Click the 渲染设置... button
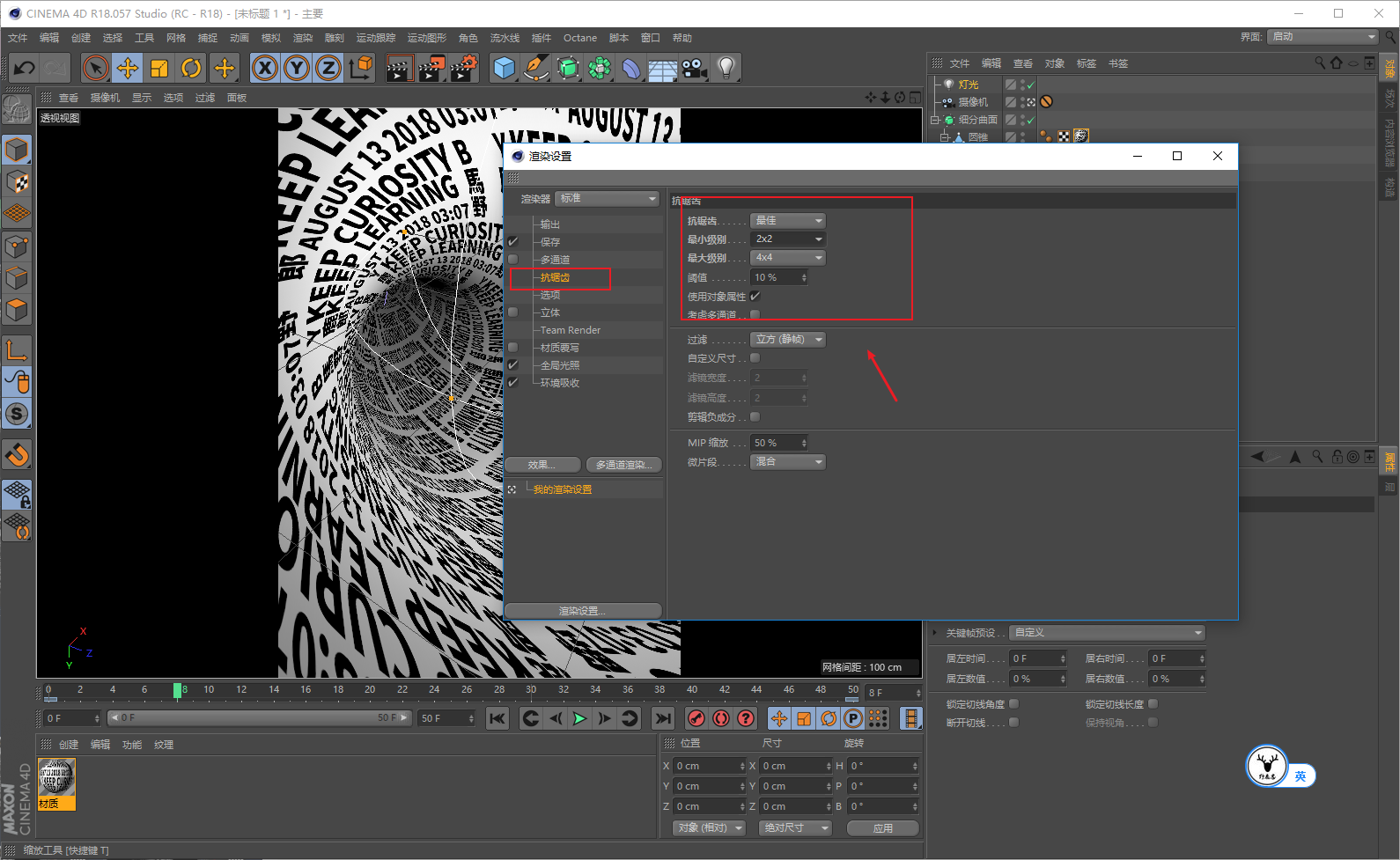The width and height of the screenshot is (1400, 860). [583, 611]
